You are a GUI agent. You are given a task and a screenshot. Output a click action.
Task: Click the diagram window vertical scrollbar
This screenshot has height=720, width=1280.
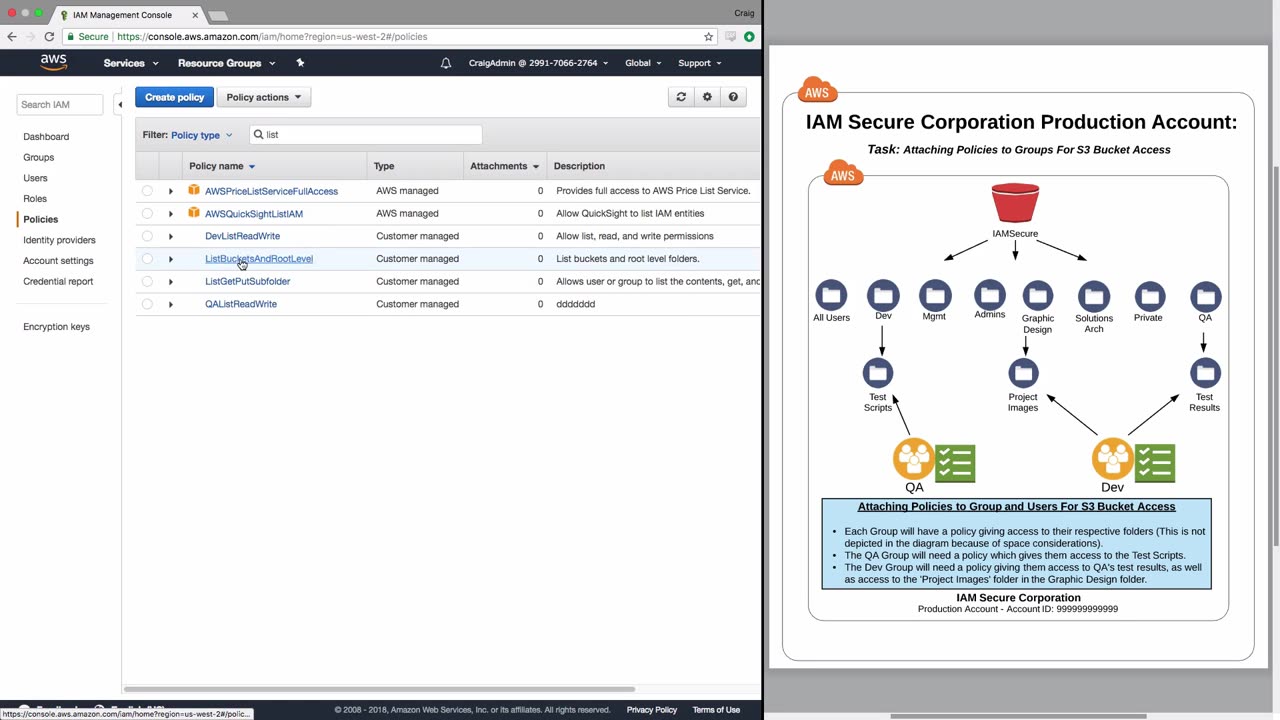1275,355
